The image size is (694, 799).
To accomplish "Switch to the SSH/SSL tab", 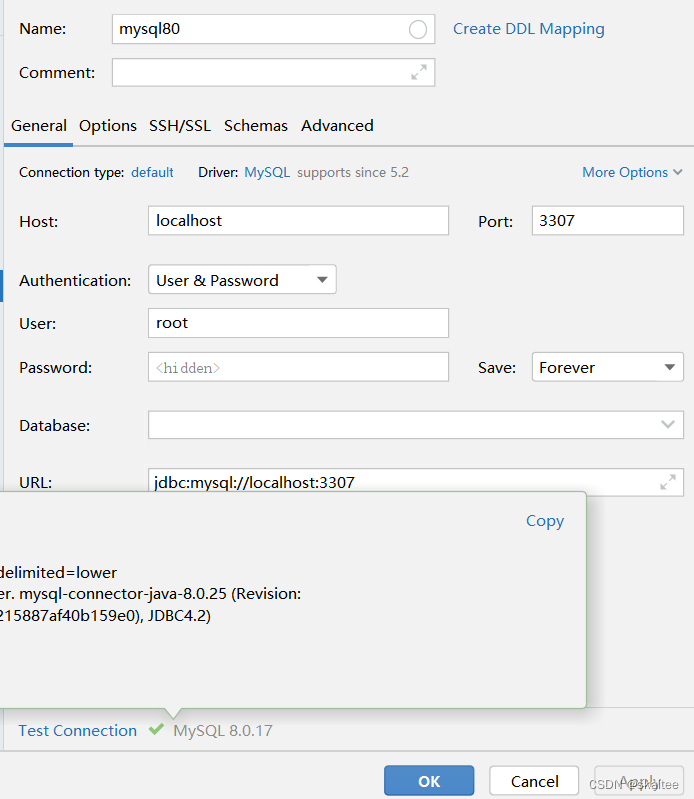I will click(x=180, y=126).
